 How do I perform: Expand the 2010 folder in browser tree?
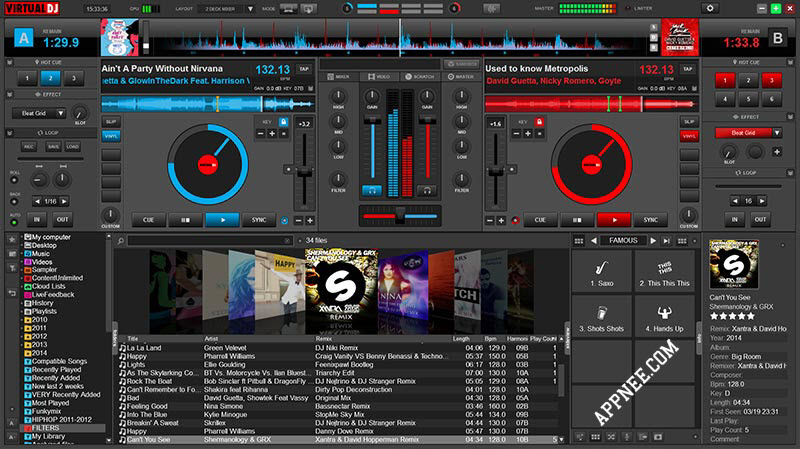point(22,320)
